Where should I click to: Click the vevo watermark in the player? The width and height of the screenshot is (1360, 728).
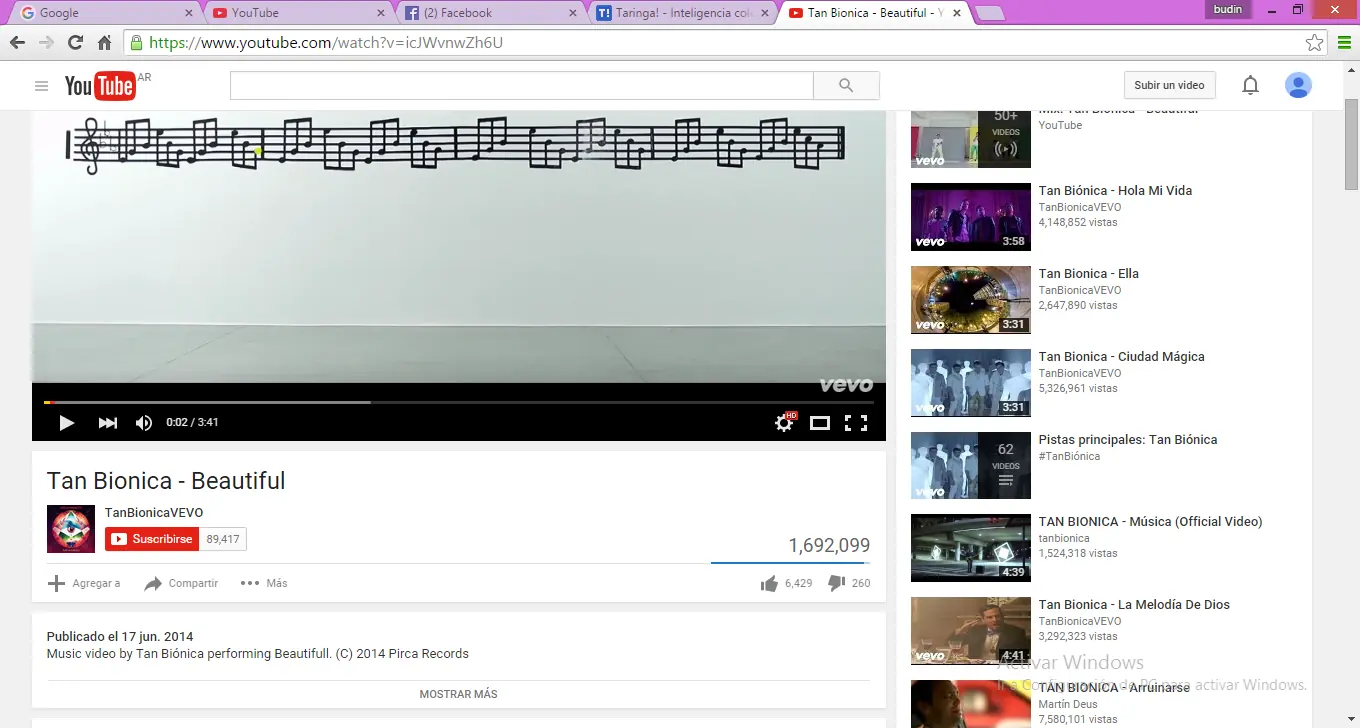click(x=846, y=385)
